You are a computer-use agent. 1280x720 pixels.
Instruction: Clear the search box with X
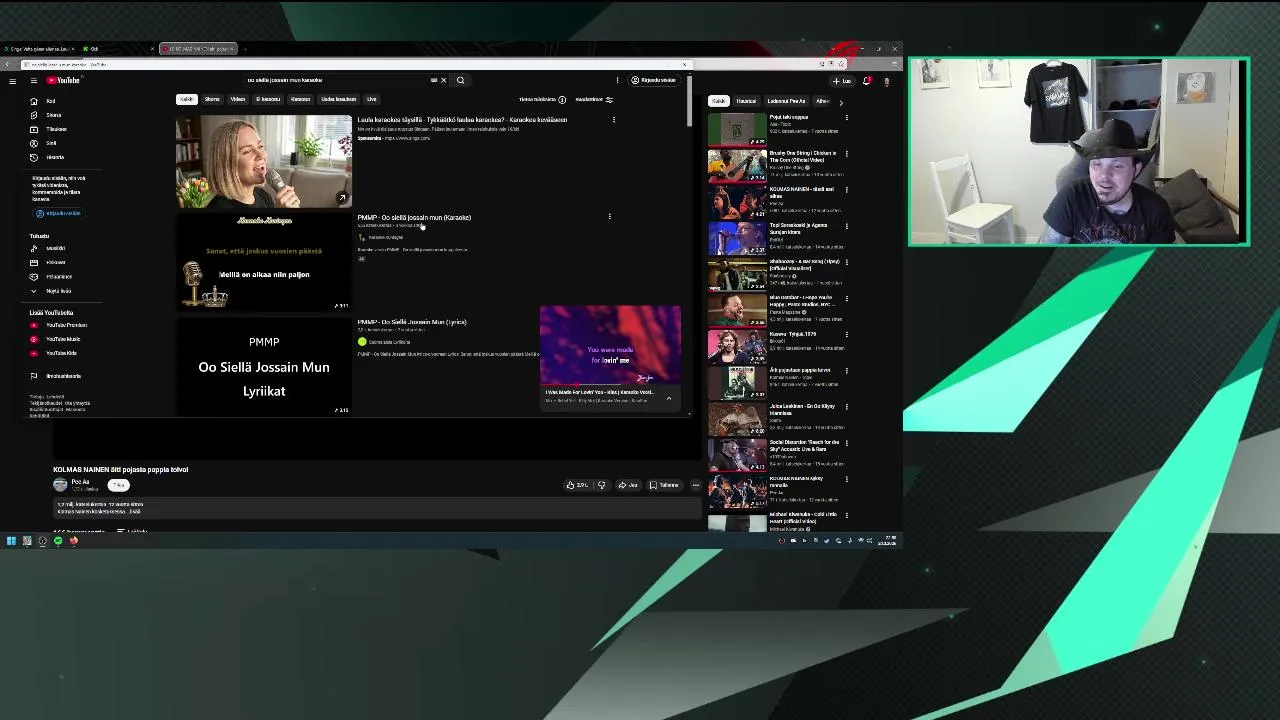(443, 80)
